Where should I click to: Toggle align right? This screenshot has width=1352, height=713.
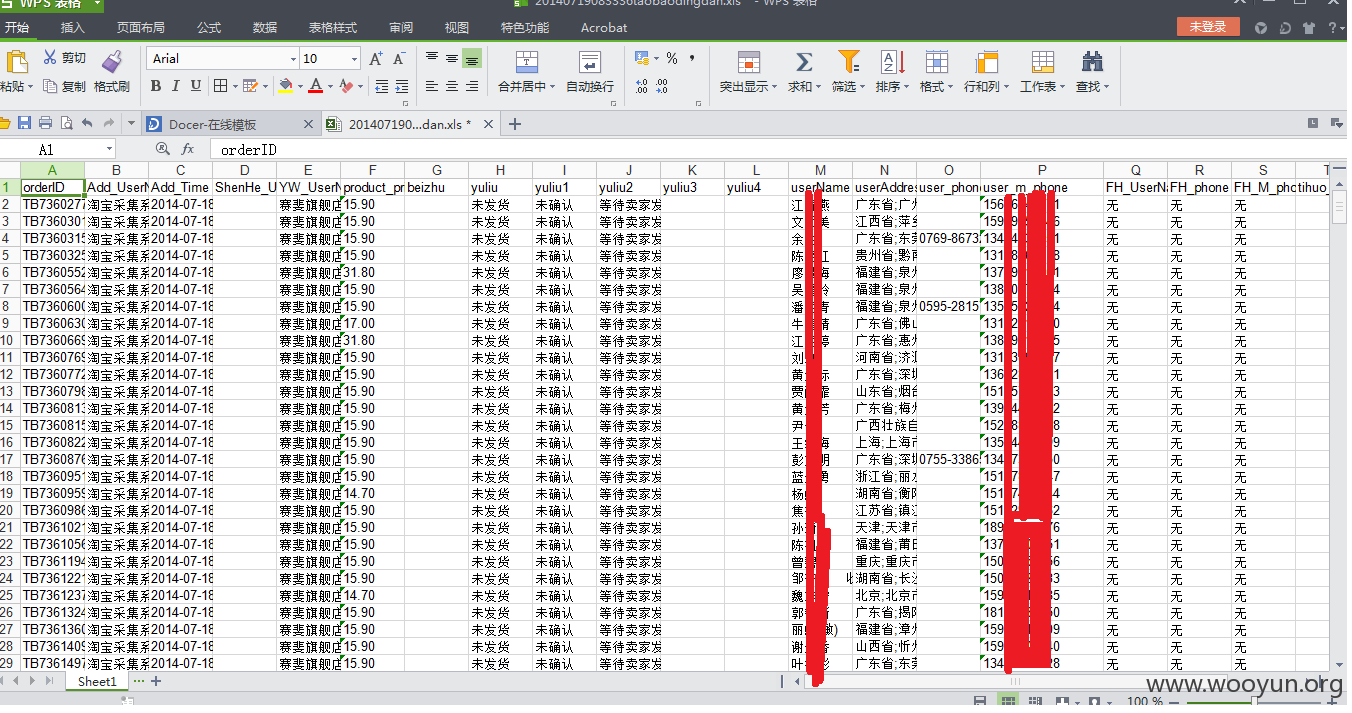[472, 87]
